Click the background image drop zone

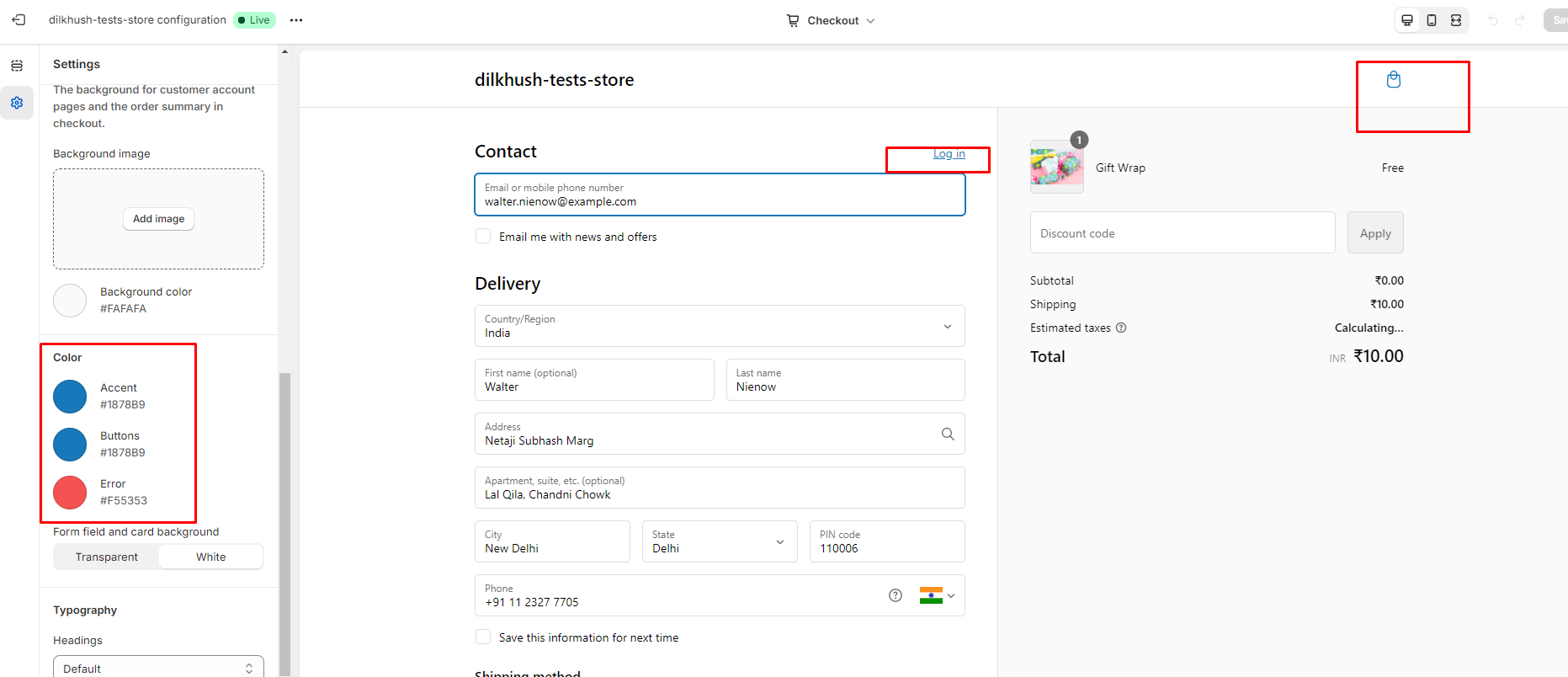click(158, 219)
